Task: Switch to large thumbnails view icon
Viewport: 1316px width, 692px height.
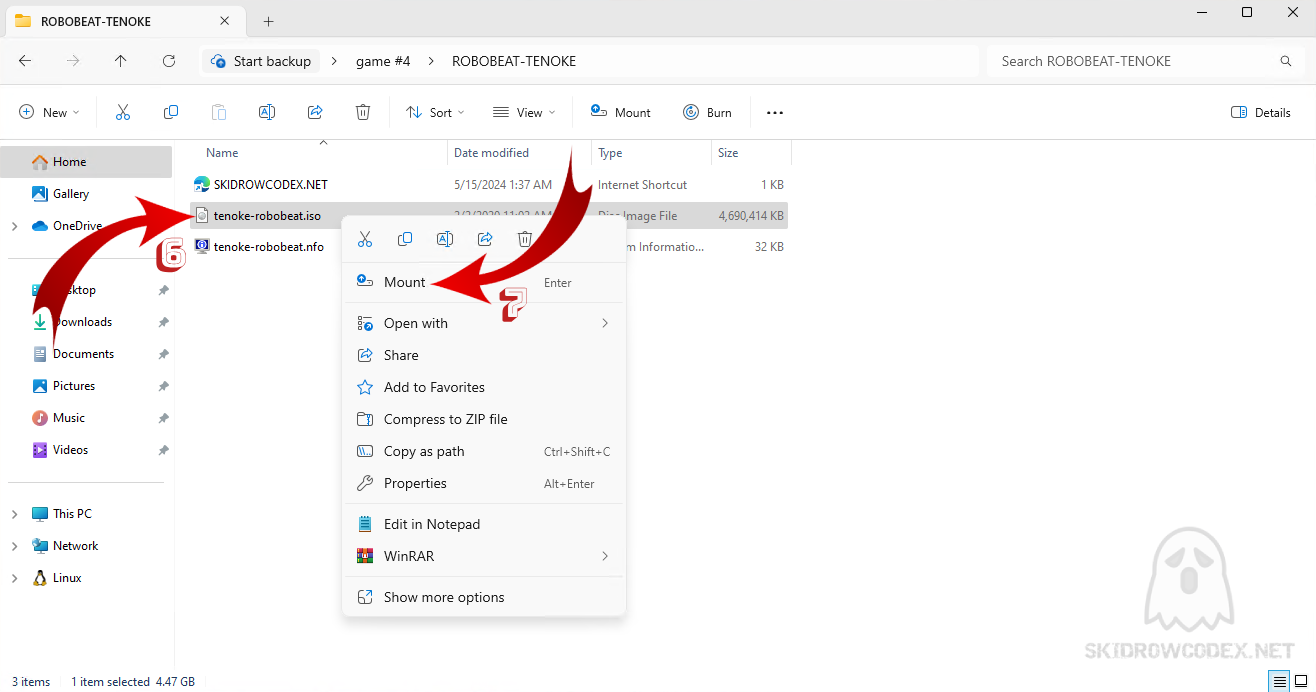Action: click(x=1302, y=681)
